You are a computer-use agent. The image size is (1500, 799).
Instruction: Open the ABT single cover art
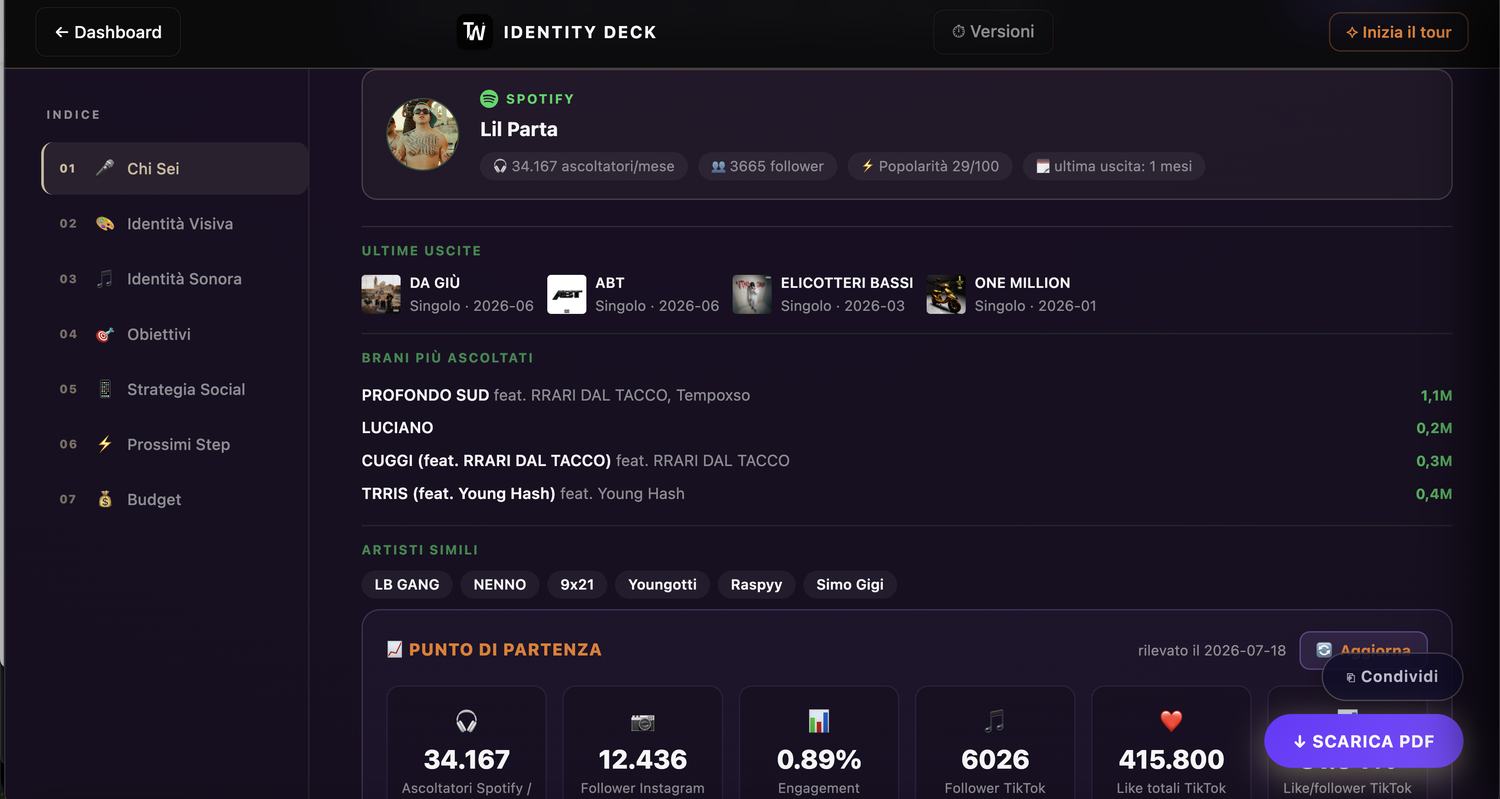(x=567, y=294)
